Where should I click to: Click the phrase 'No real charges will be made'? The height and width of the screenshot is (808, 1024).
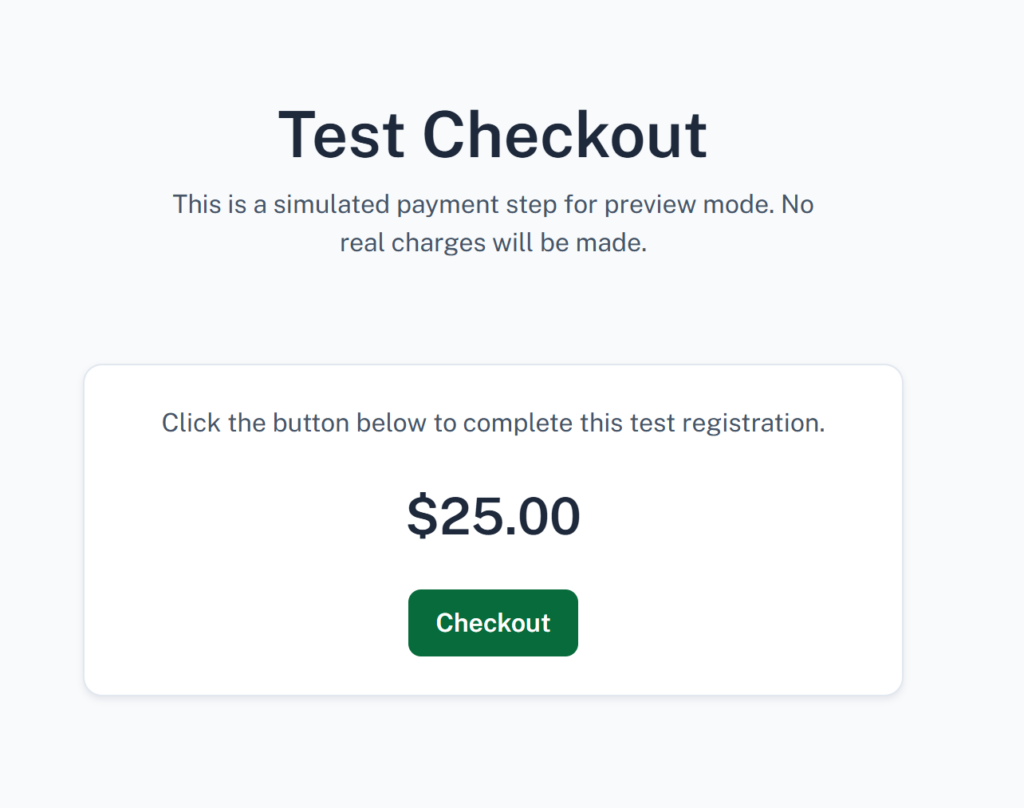pyautogui.click(x=495, y=242)
